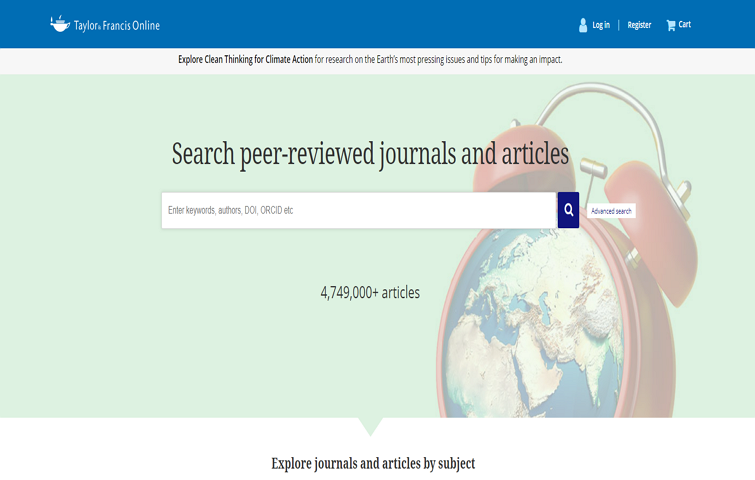Click the shopping cart icon
755x480 pixels.
click(x=671, y=26)
